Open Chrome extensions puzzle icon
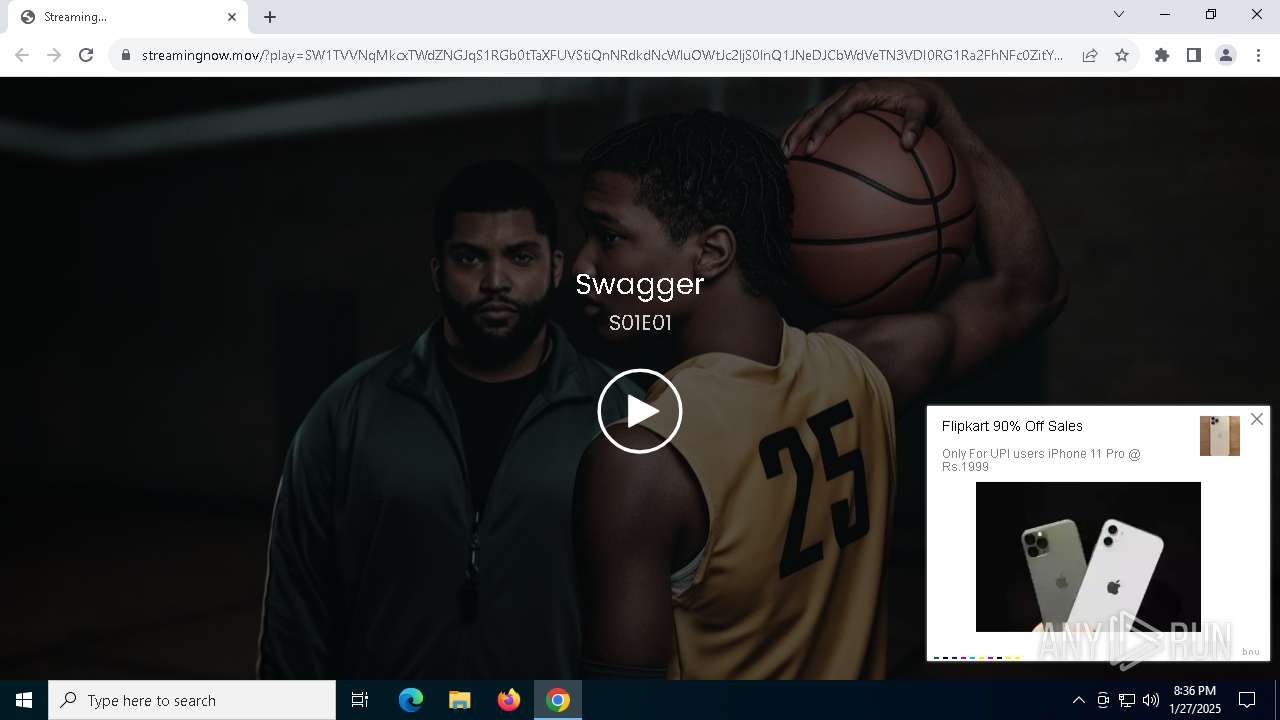This screenshot has height=720, width=1280. [x=1162, y=55]
